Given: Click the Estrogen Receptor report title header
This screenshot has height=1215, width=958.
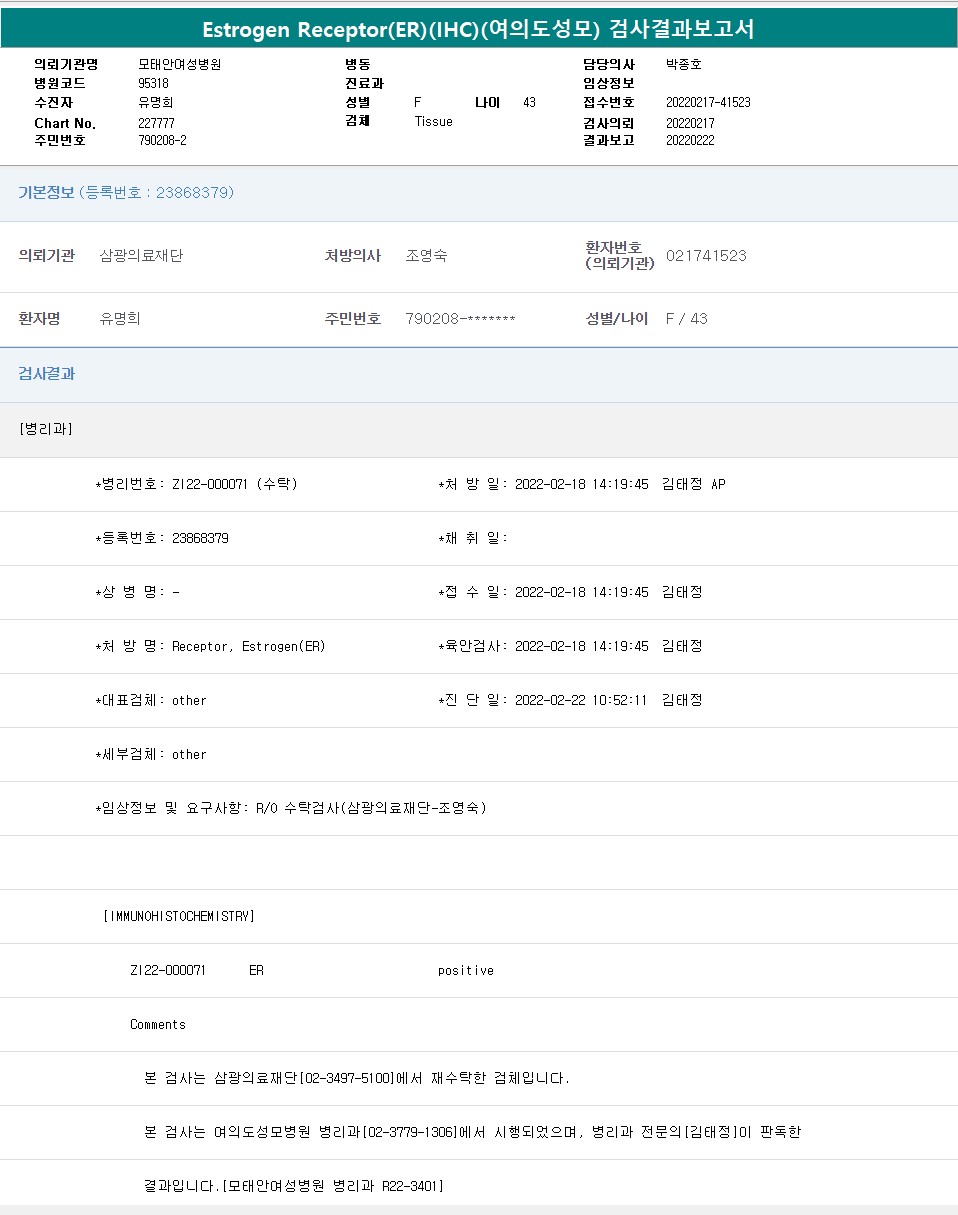Looking at the screenshot, I should 478,29.
